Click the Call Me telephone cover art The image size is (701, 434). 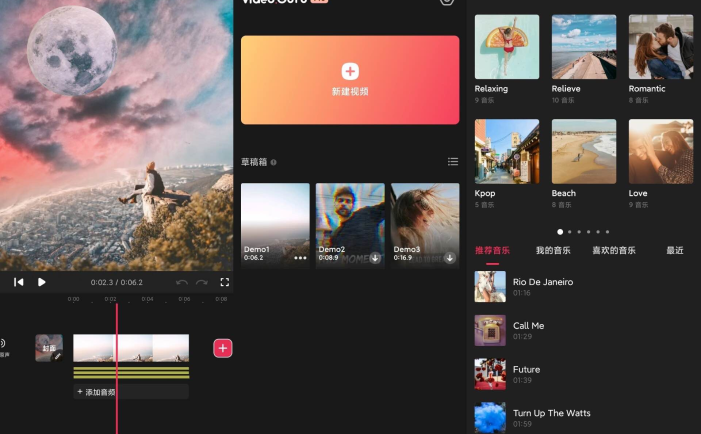coord(490,330)
